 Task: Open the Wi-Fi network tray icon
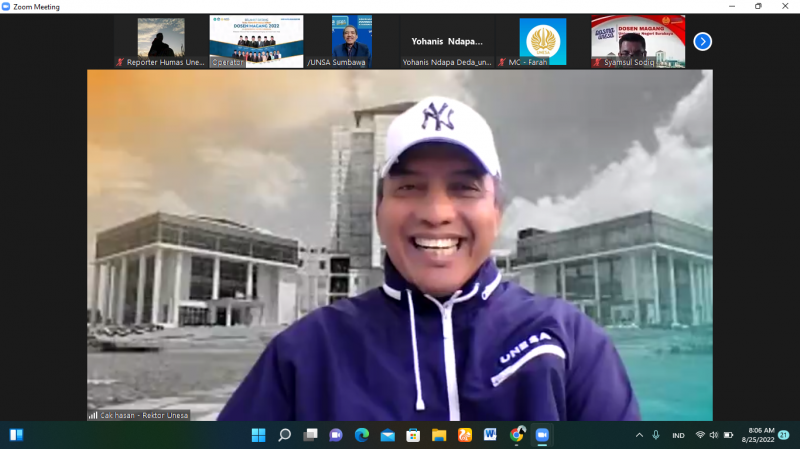point(700,435)
